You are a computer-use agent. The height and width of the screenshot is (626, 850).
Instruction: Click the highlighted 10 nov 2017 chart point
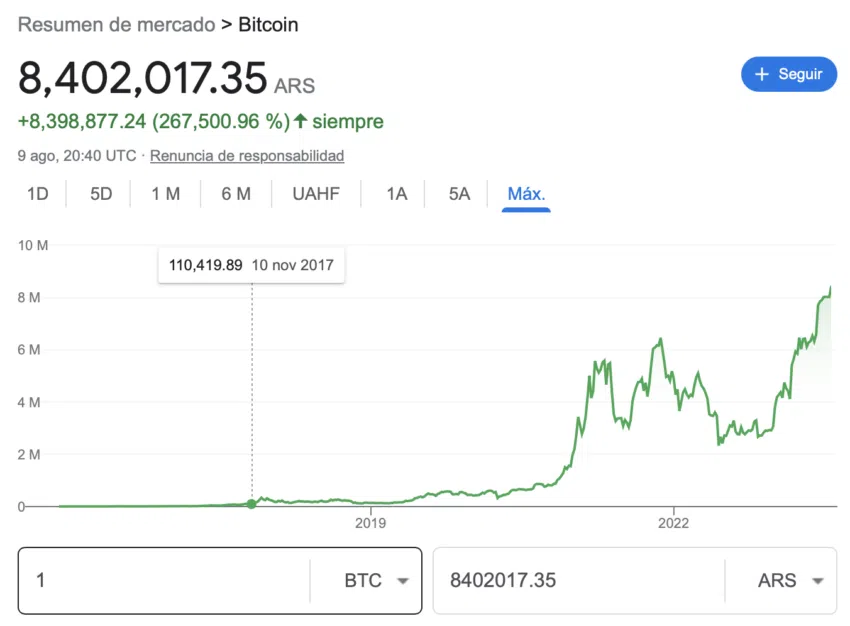pyautogui.click(x=251, y=505)
